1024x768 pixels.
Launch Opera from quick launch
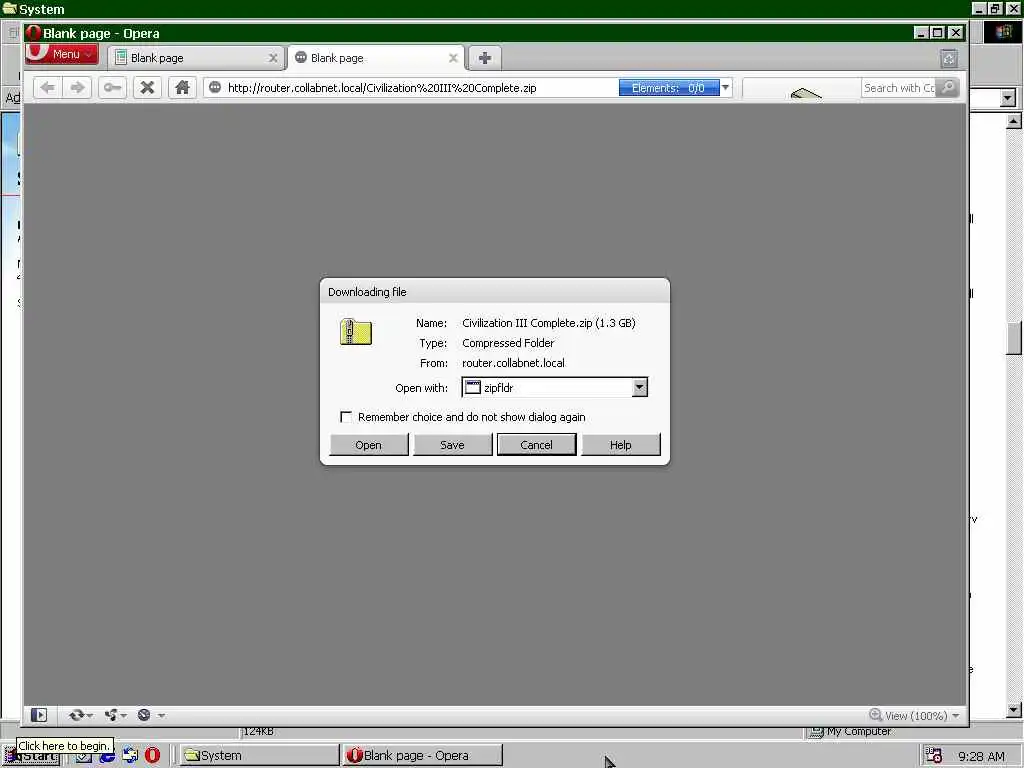click(x=152, y=756)
